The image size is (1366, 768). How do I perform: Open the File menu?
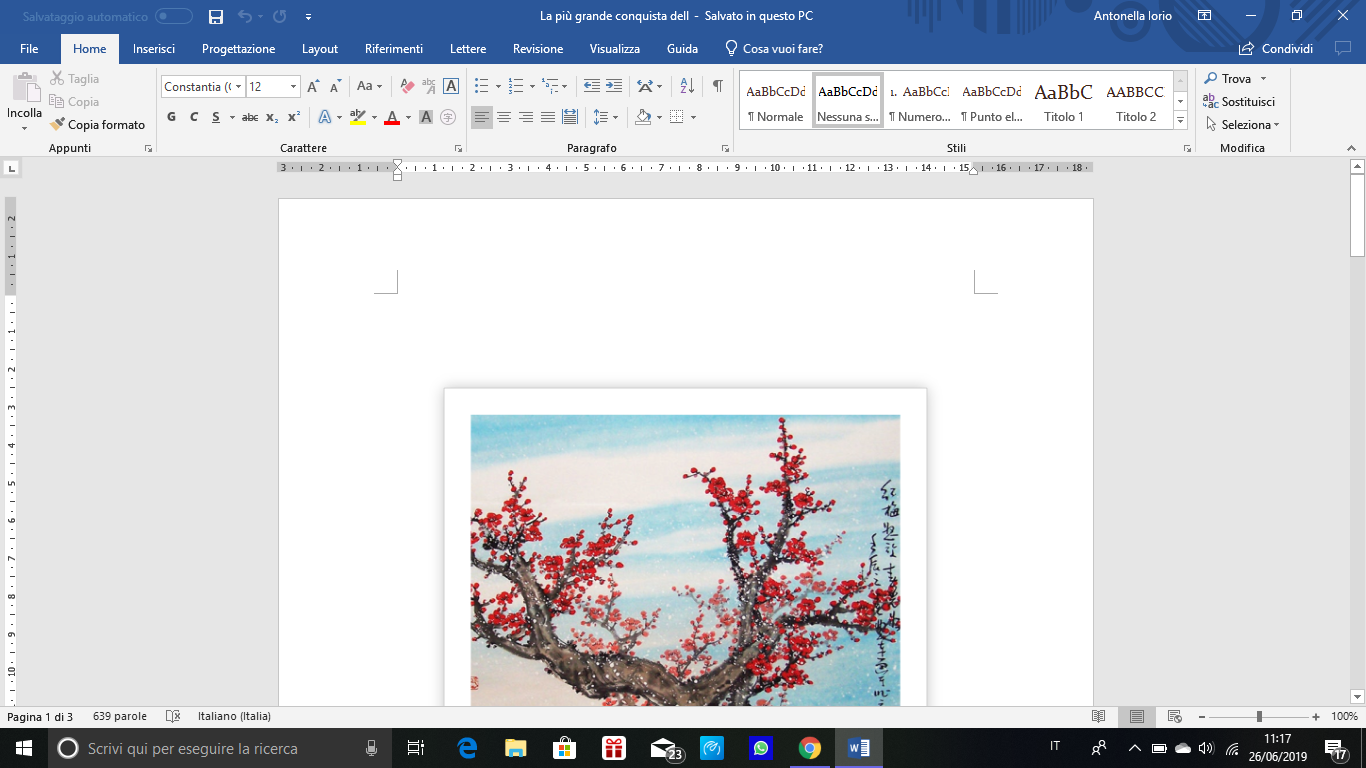pos(29,49)
